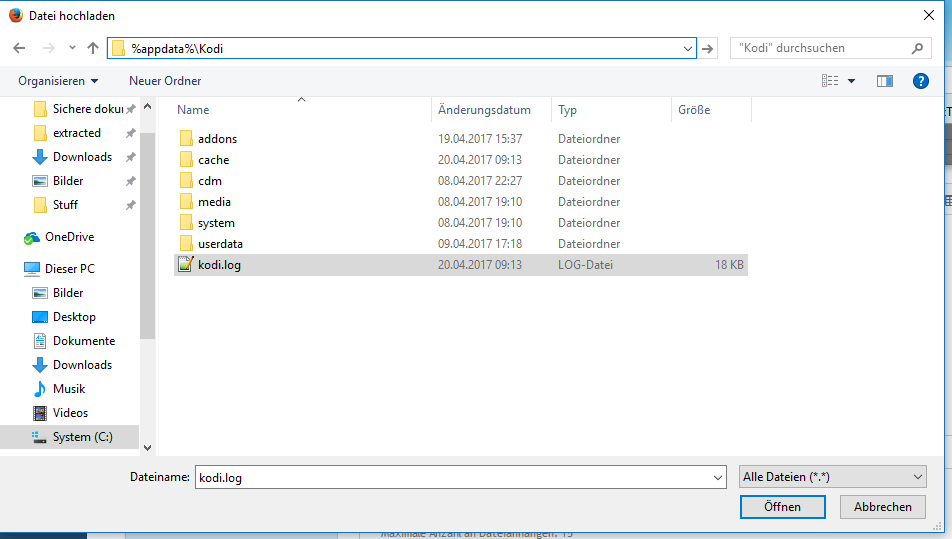Click the Dokumente icon in sidebar
This screenshot has height=539, width=952.
coord(40,341)
